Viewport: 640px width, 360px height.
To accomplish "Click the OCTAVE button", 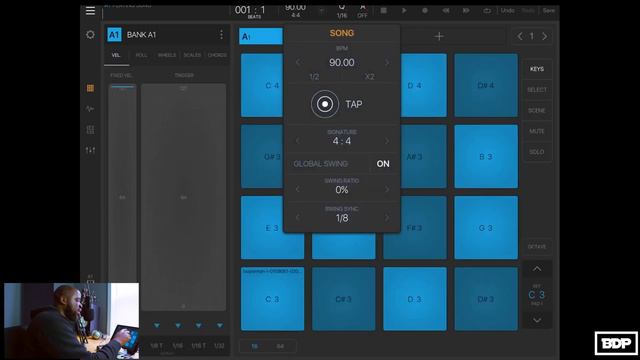I will tap(537, 247).
